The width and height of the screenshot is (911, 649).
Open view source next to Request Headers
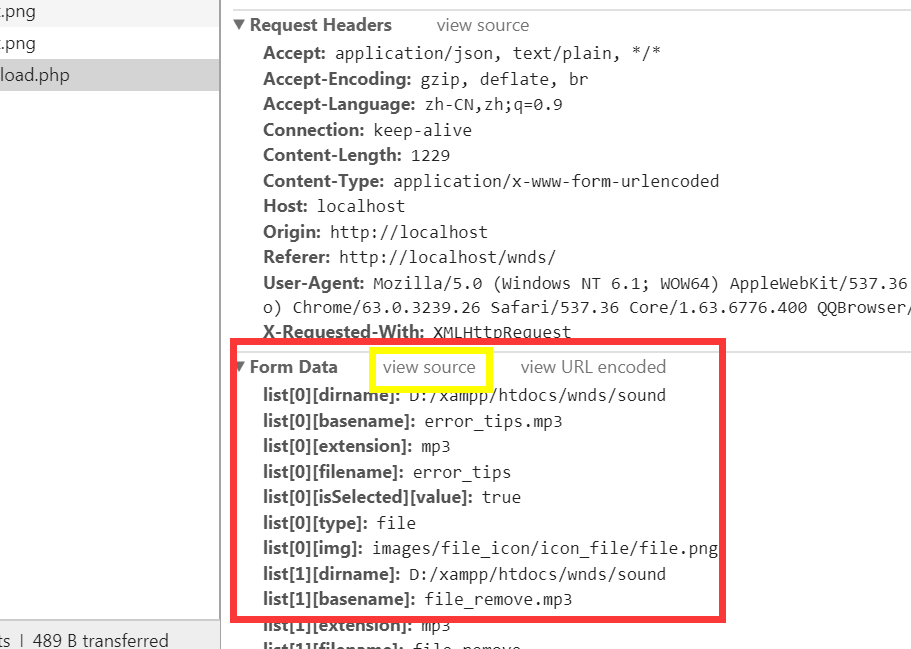tap(482, 25)
